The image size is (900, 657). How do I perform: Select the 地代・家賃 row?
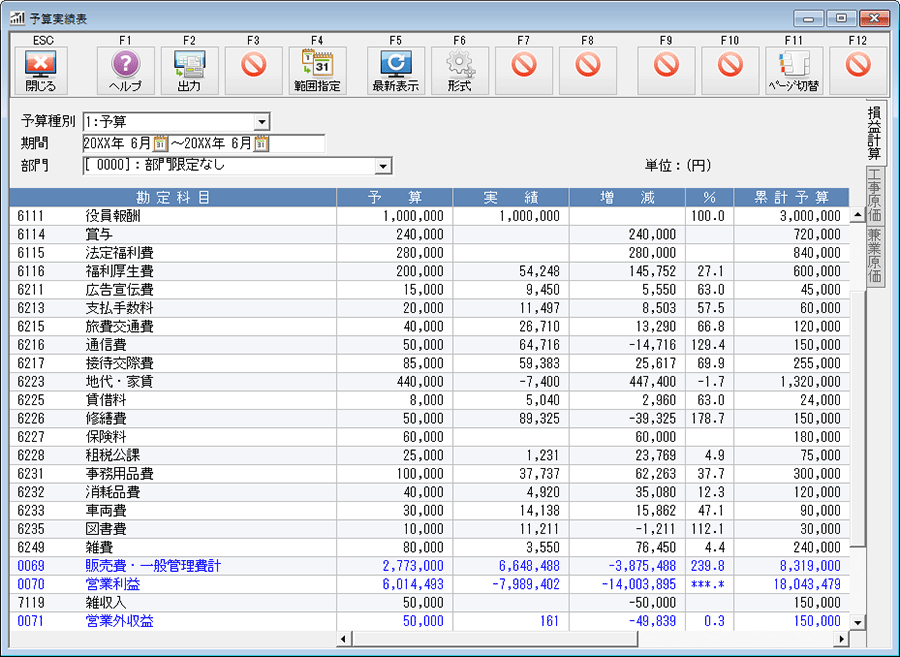coord(429,382)
